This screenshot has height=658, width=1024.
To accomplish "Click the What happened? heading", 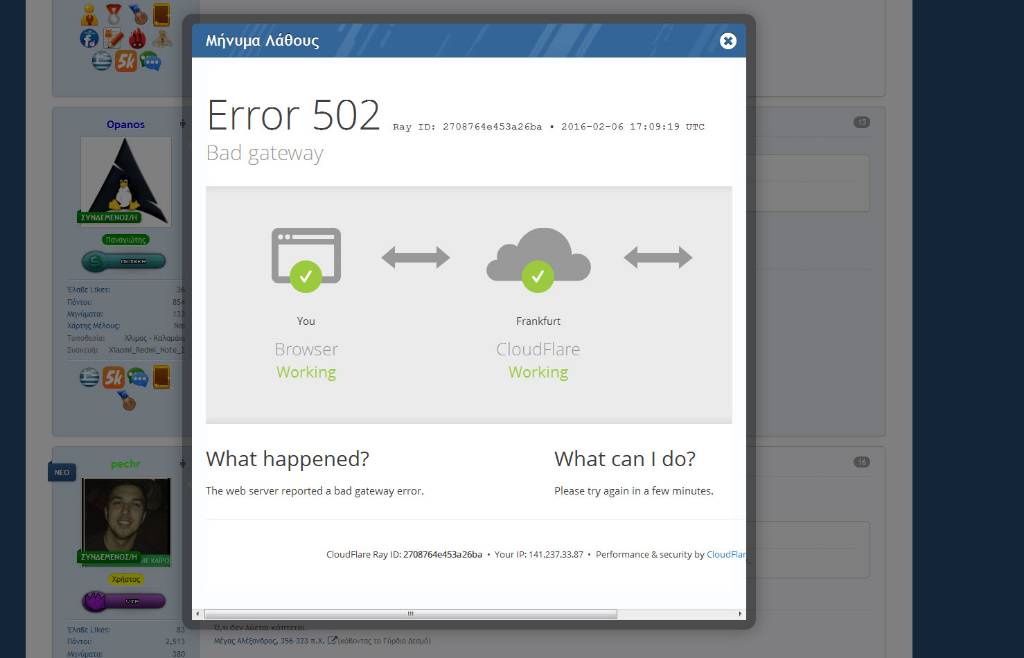I will pyautogui.click(x=287, y=459).
